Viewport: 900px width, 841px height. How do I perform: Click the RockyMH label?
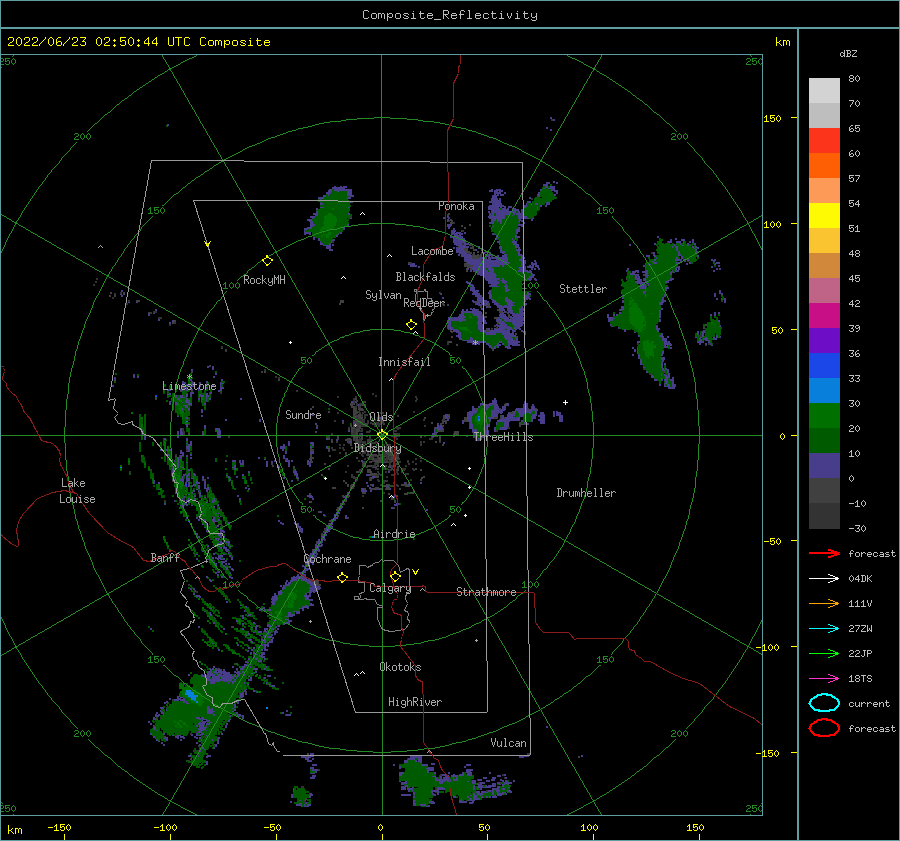click(x=264, y=280)
